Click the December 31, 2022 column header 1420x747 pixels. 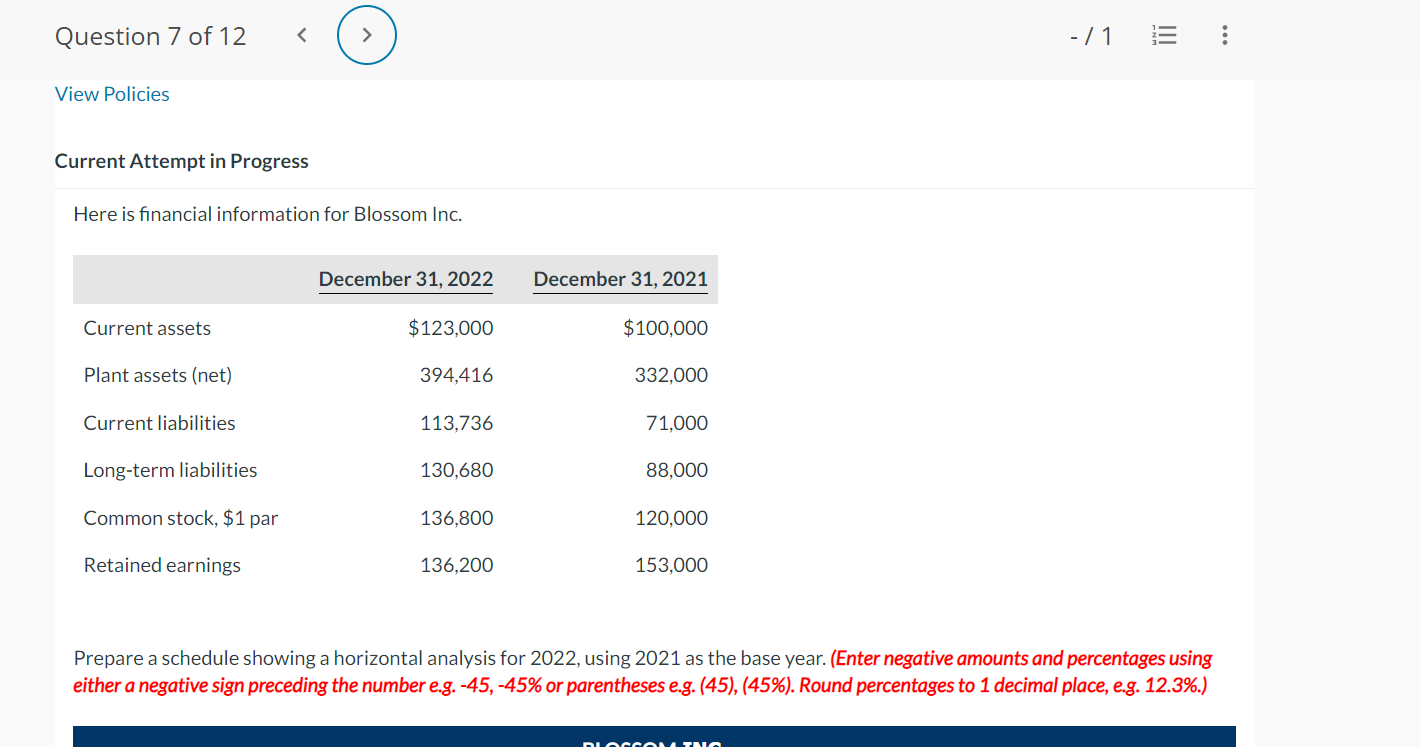point(405,279)
